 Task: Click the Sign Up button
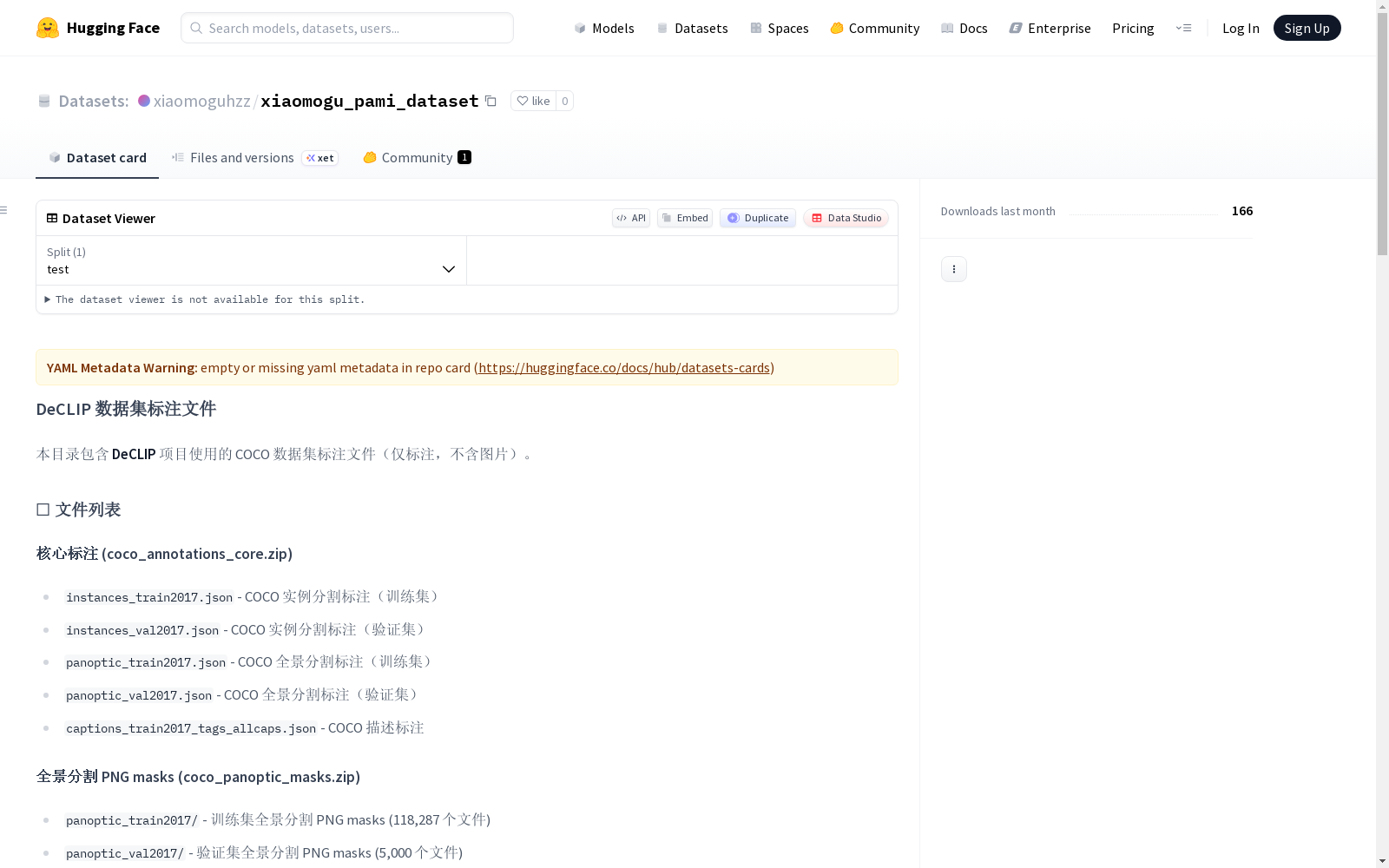(1307, 28)
